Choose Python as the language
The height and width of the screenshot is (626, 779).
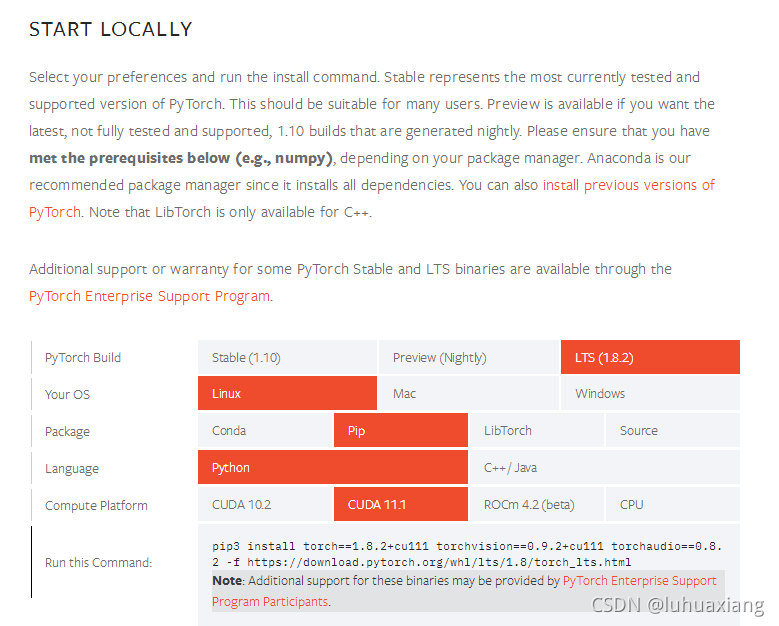coord(333,467)
